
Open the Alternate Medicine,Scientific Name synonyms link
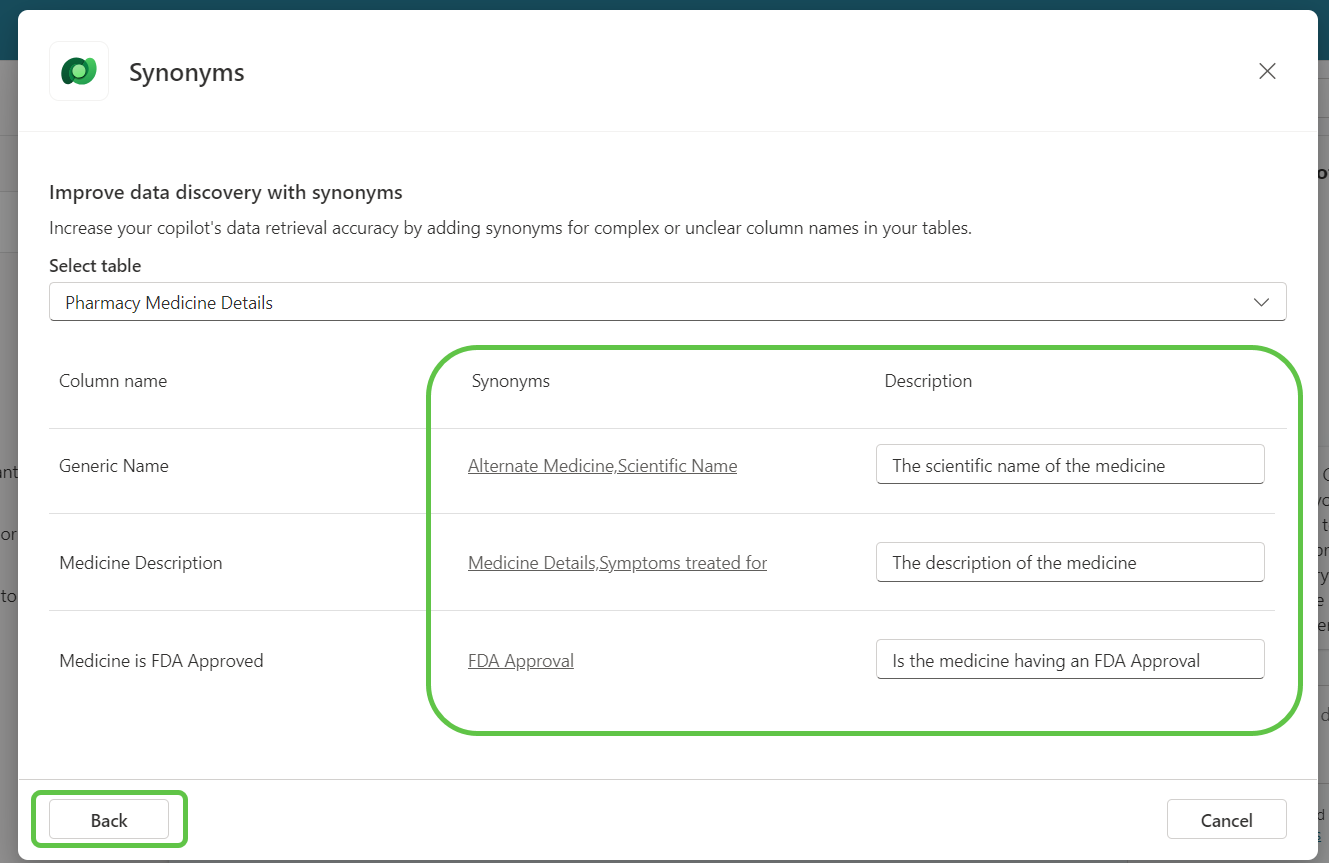point(602,465)
